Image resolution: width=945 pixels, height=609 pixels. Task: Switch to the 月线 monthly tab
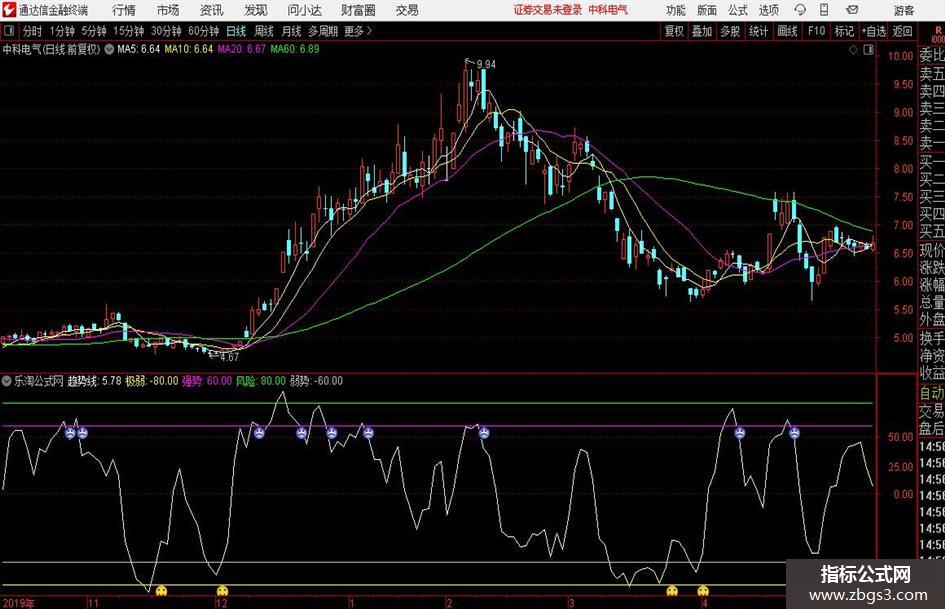292,31
